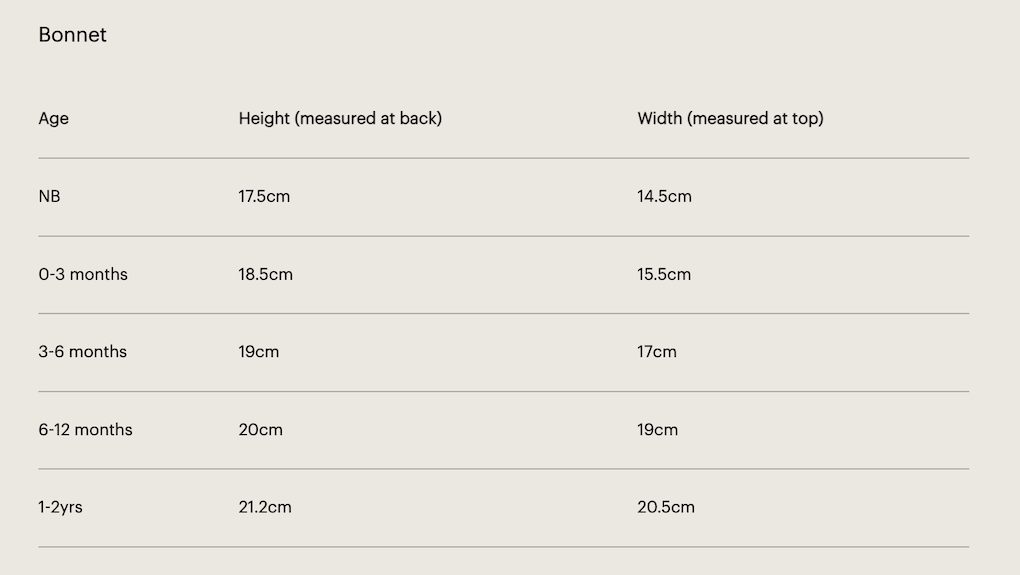Click the 14.5cm width value
Image resolution: width=1020 pixels, height=575 pixels.
tap(664, 196)
